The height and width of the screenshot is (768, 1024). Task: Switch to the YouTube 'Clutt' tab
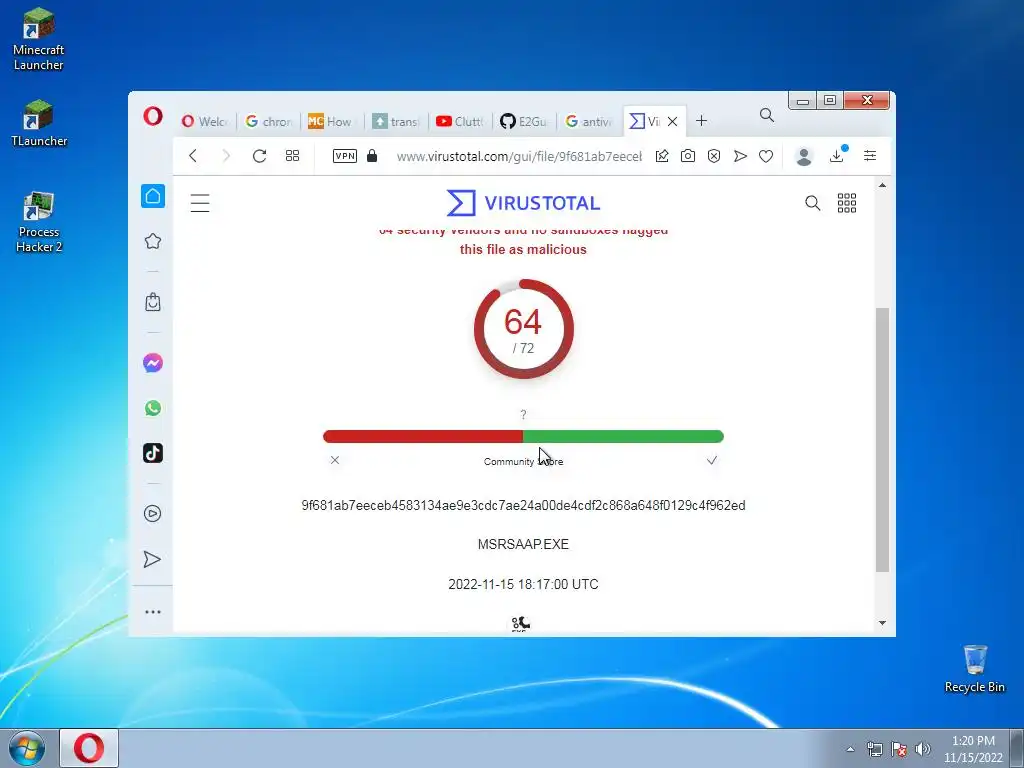pyautogui.click(x=460, y=121)
